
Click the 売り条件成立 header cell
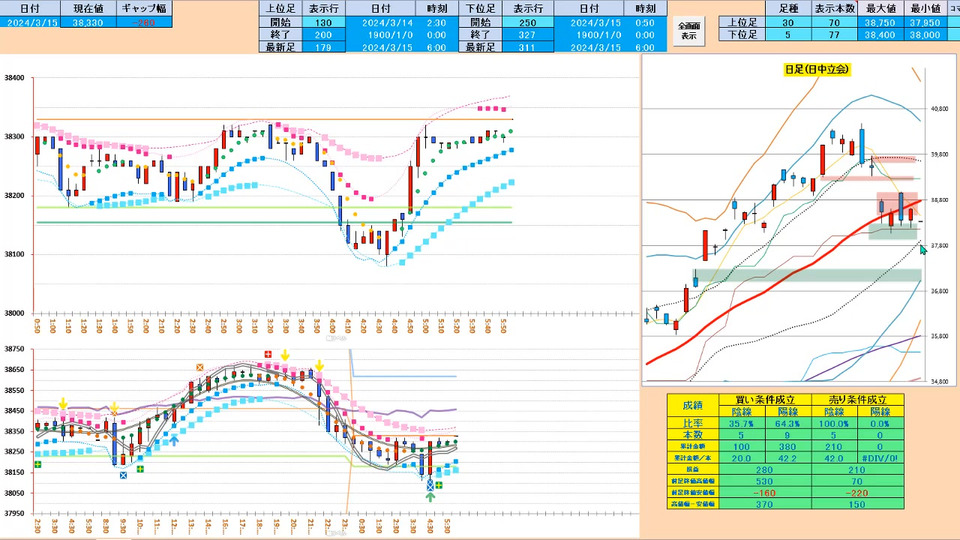[857, 400]
